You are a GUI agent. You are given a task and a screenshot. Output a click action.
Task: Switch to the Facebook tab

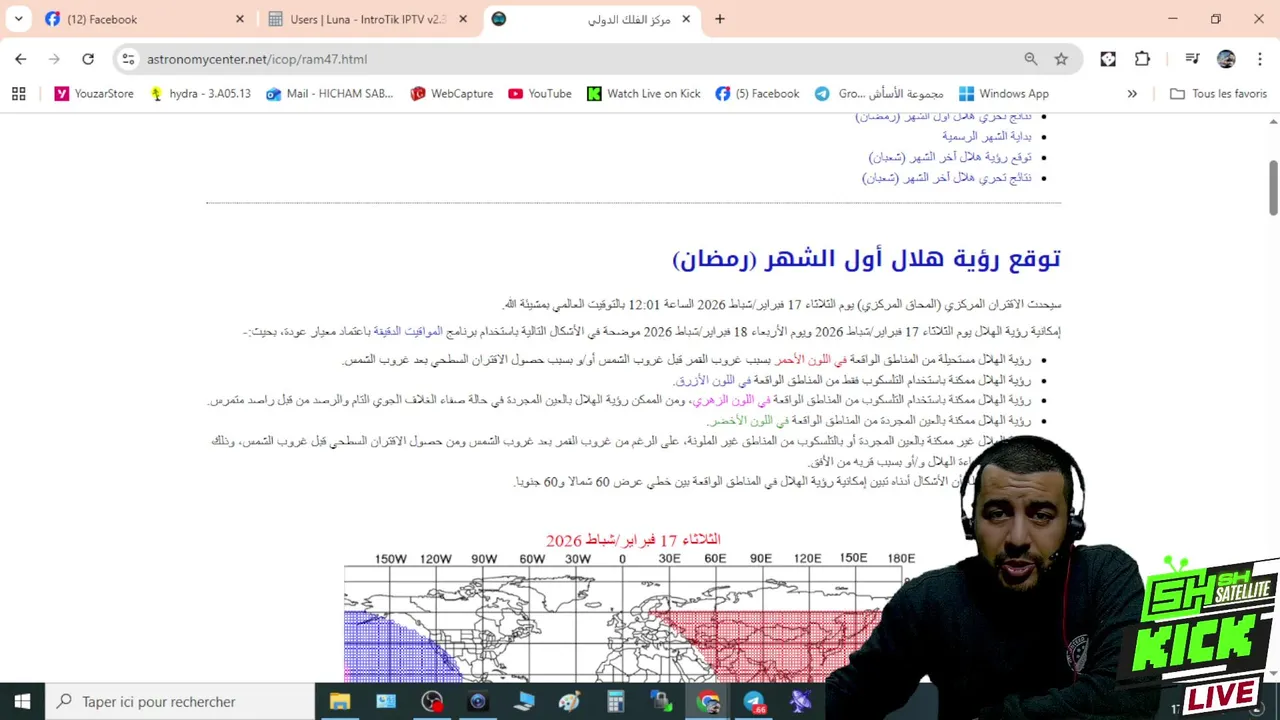(x=140, y=19)
